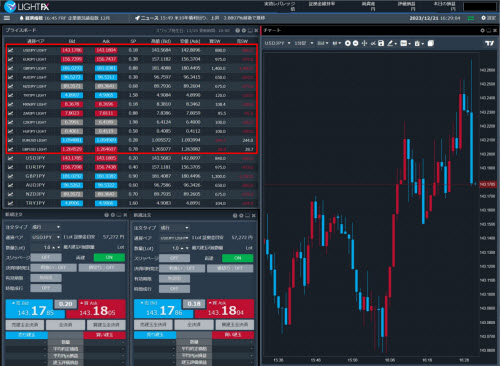Click the middle close-all button, left order panel
This screenshot has height=366, width=500.
coord(66,325)
